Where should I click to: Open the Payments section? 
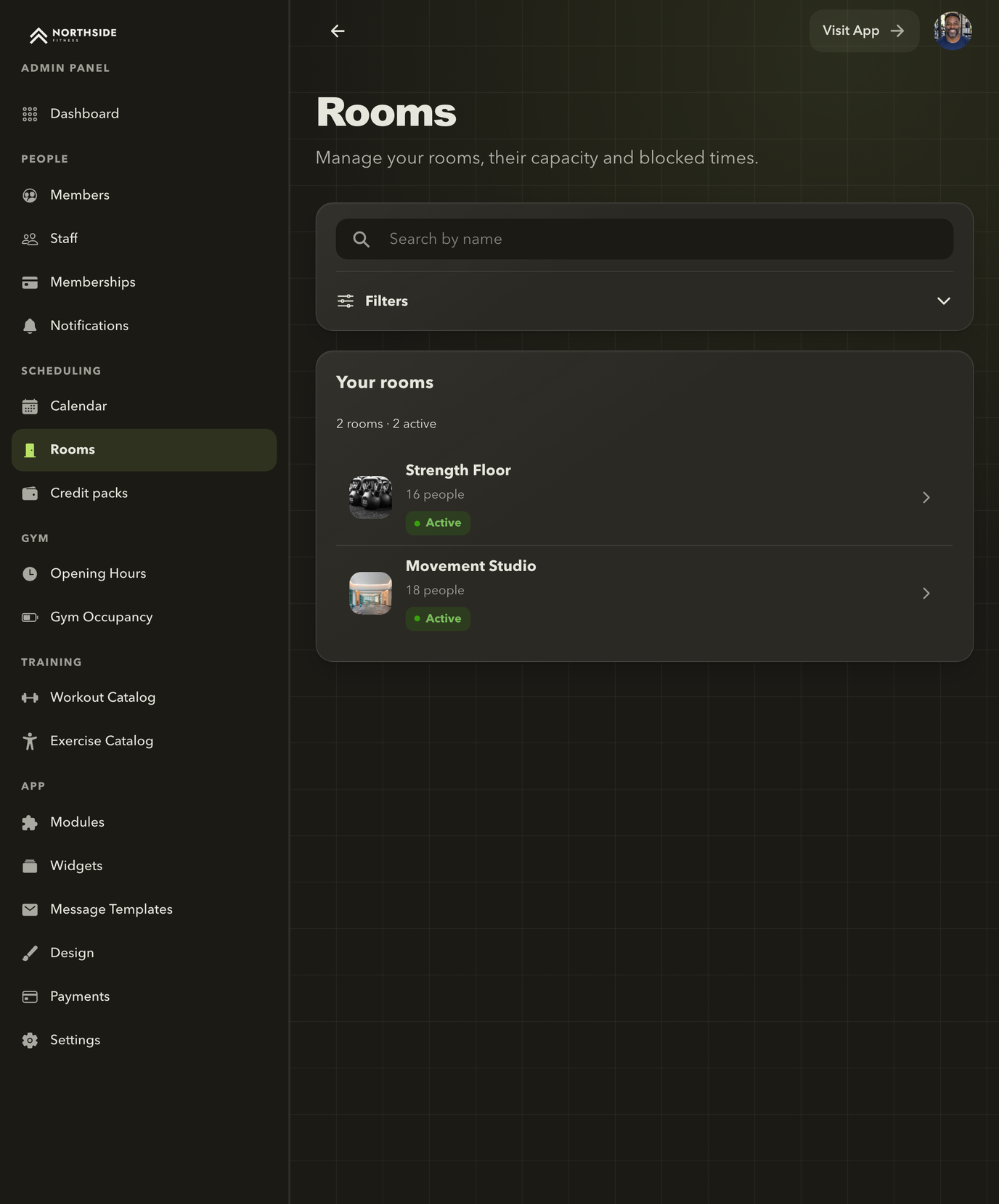[x=144, y=996]
